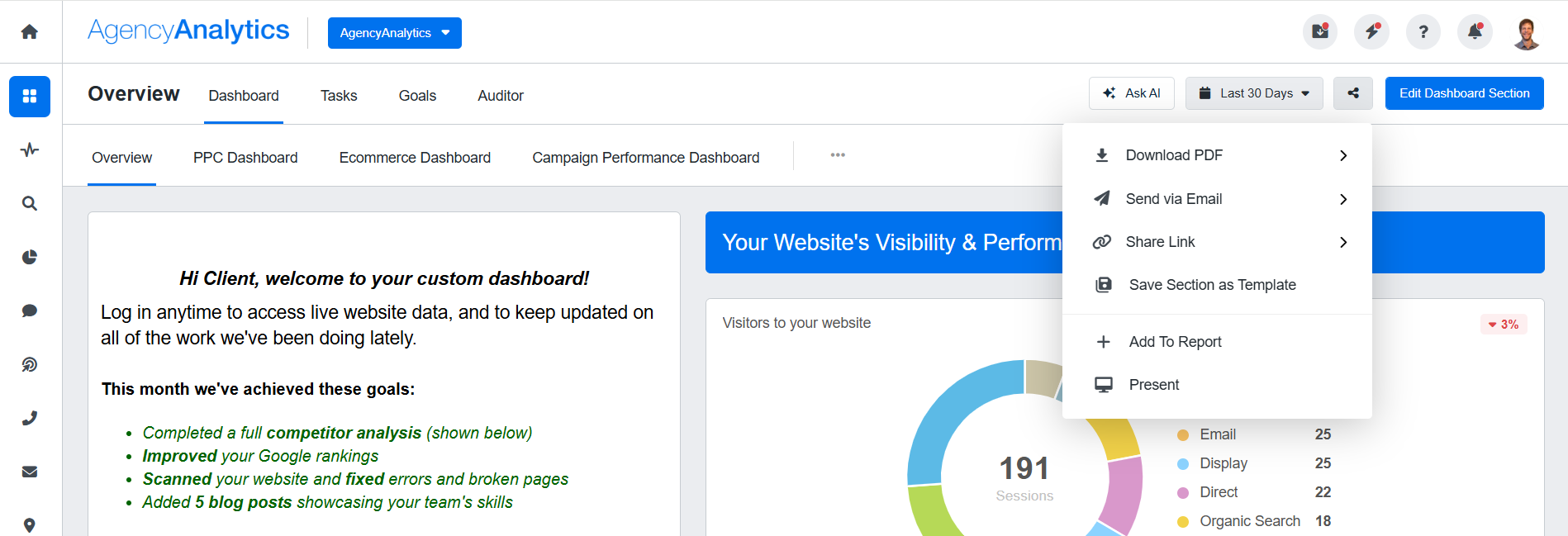
Task: Open the Last 30 Days date range dropdown
Action: [1254, 93]
